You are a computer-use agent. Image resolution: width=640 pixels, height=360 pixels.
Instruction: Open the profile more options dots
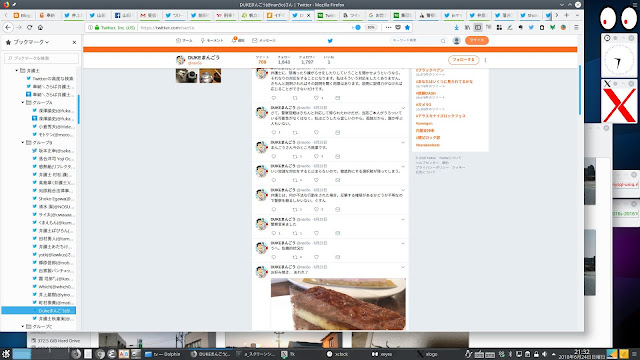[x=485, y=60]
